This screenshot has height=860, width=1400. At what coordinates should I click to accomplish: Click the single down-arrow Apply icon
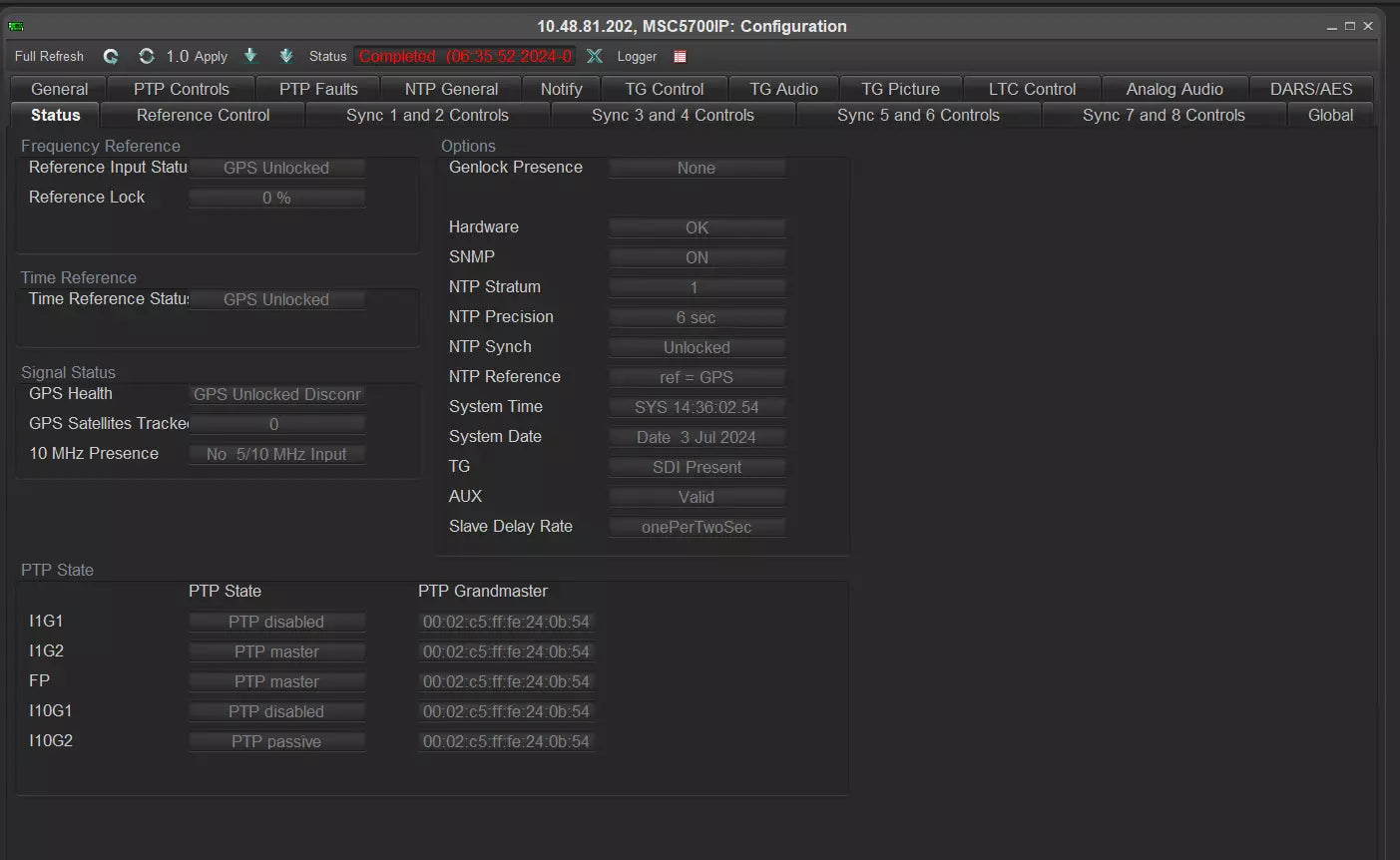(x=250, y=57)
